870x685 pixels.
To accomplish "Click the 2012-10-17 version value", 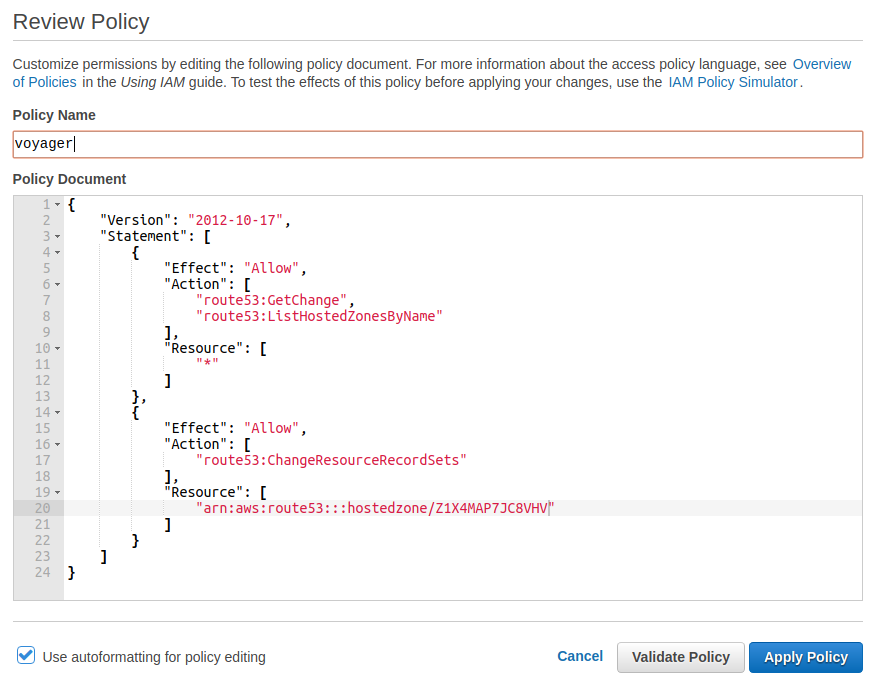I will (x=238, y=220).
